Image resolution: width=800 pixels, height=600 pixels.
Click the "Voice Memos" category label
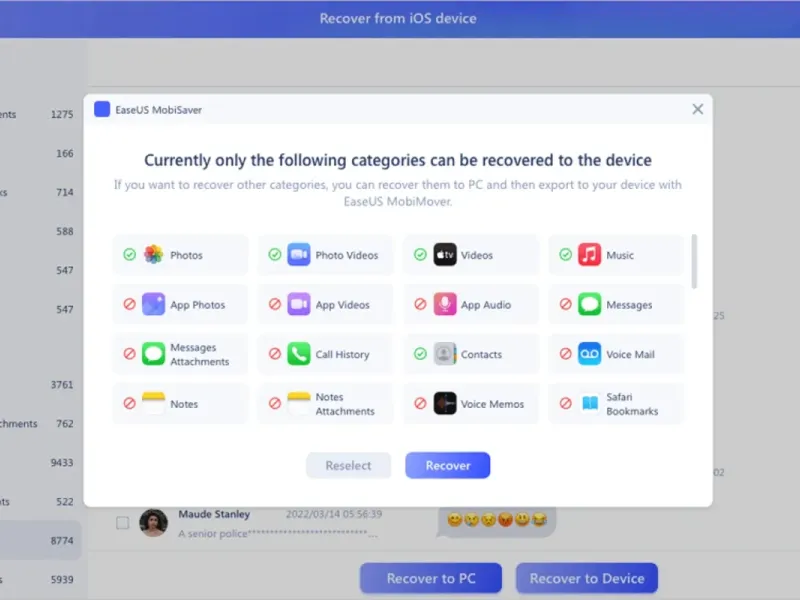click(492, 404)
